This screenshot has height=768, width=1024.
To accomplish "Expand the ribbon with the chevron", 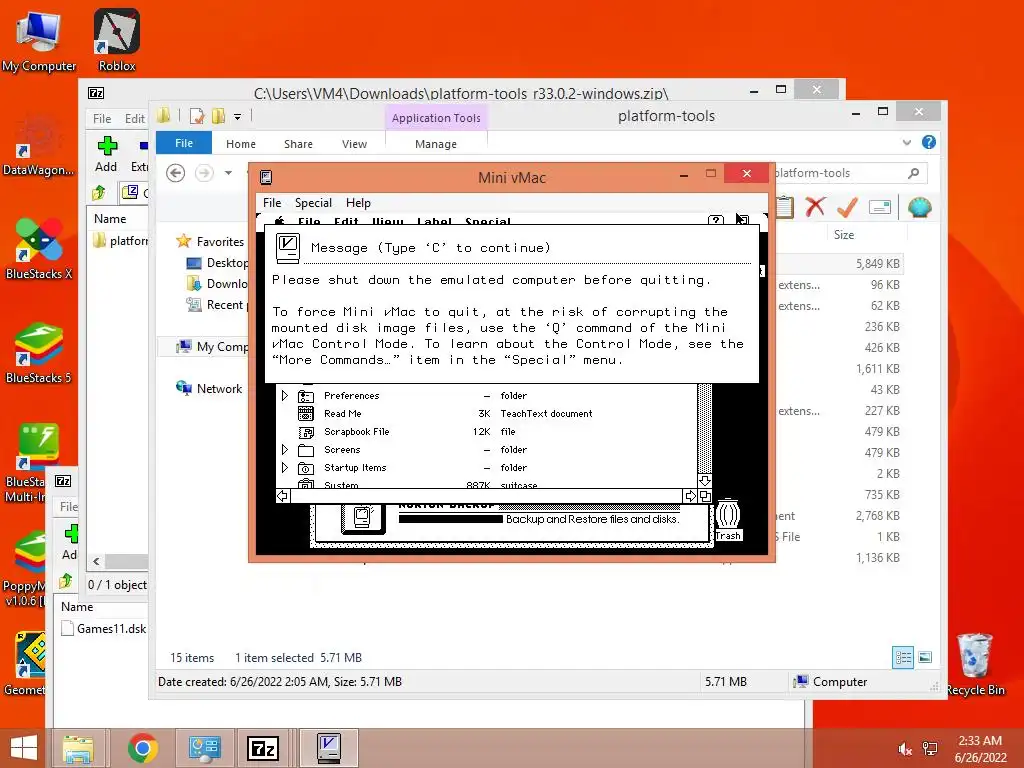I will pyautogui.click(x=906, y=142).
